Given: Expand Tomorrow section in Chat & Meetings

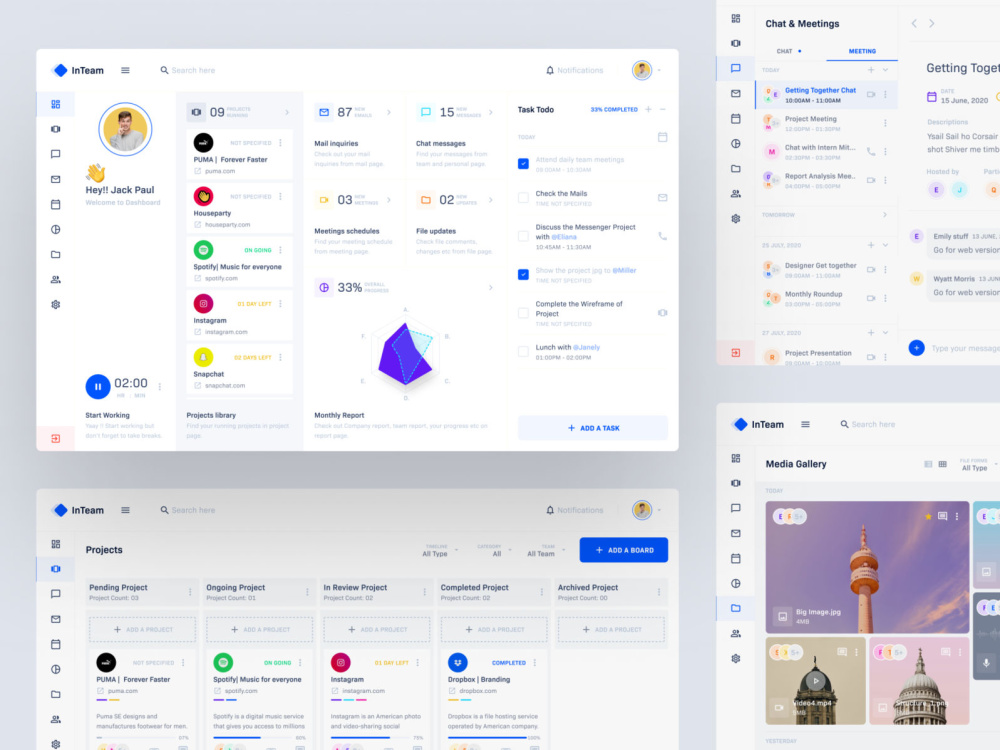Looking at the screenshot, I should (x=885, y=215).
